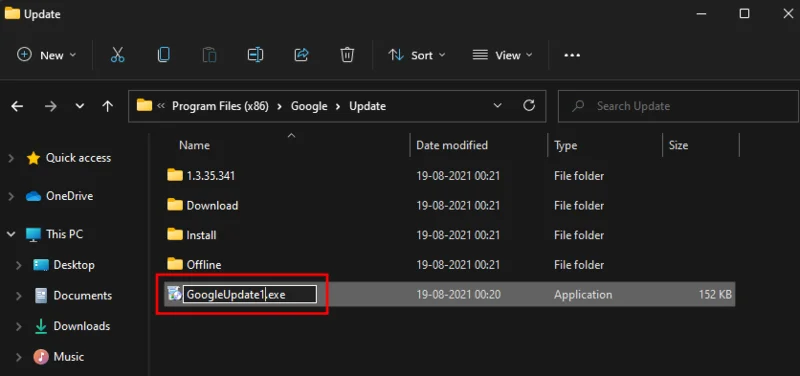This screenshot has width=800, height=376.
Task: Click the This PC monitor icon
Action: [33, 235]
